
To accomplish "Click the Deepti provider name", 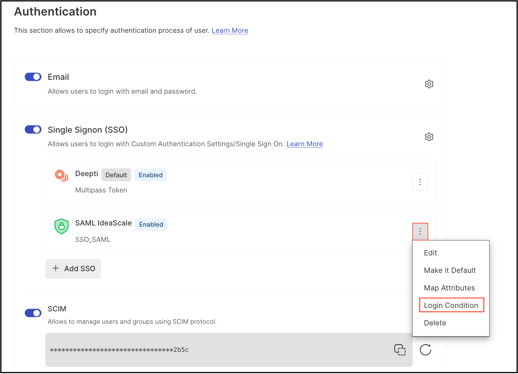I will pyautogui.click(x=87, y=174).
